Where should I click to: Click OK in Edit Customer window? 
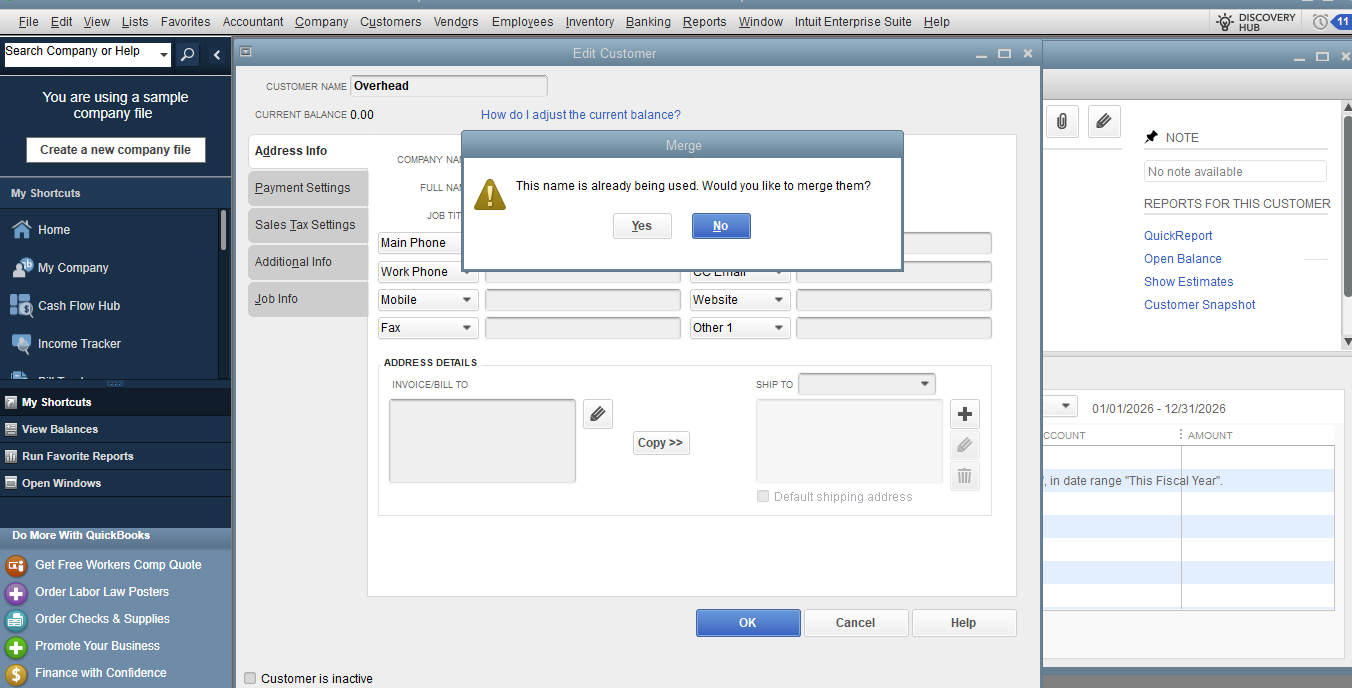coord(748,623)
